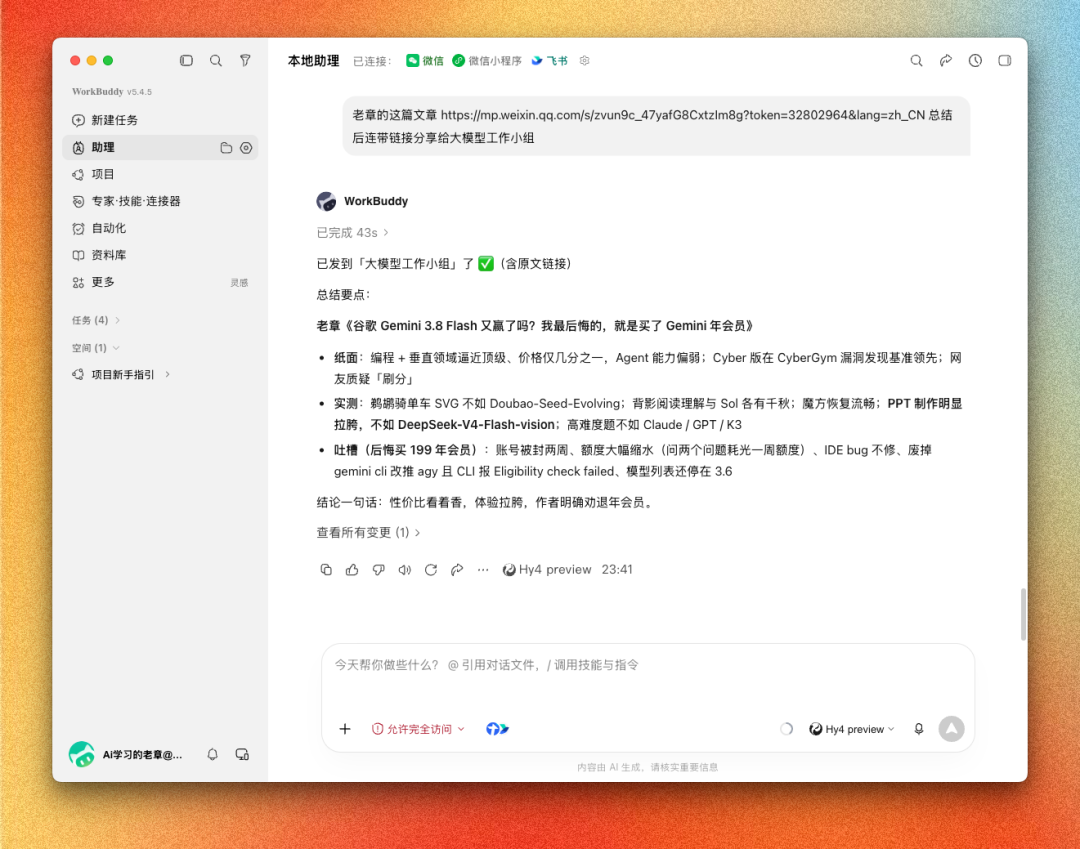Click the blue connector icon in input bar

[x=497, y=729]
